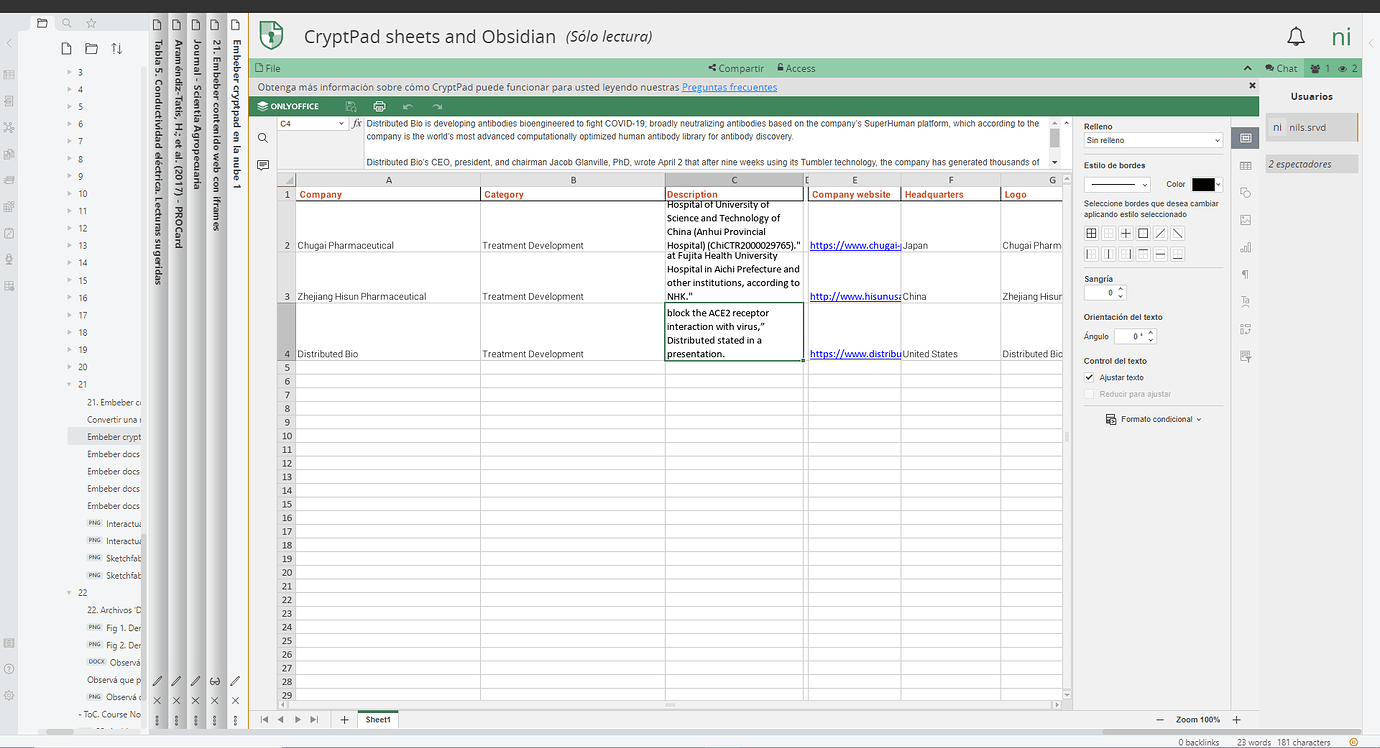The width and height of the screenshot is (1380, 748).
Task: Open table settings in right sidebar
Action: pos(1245,165)
